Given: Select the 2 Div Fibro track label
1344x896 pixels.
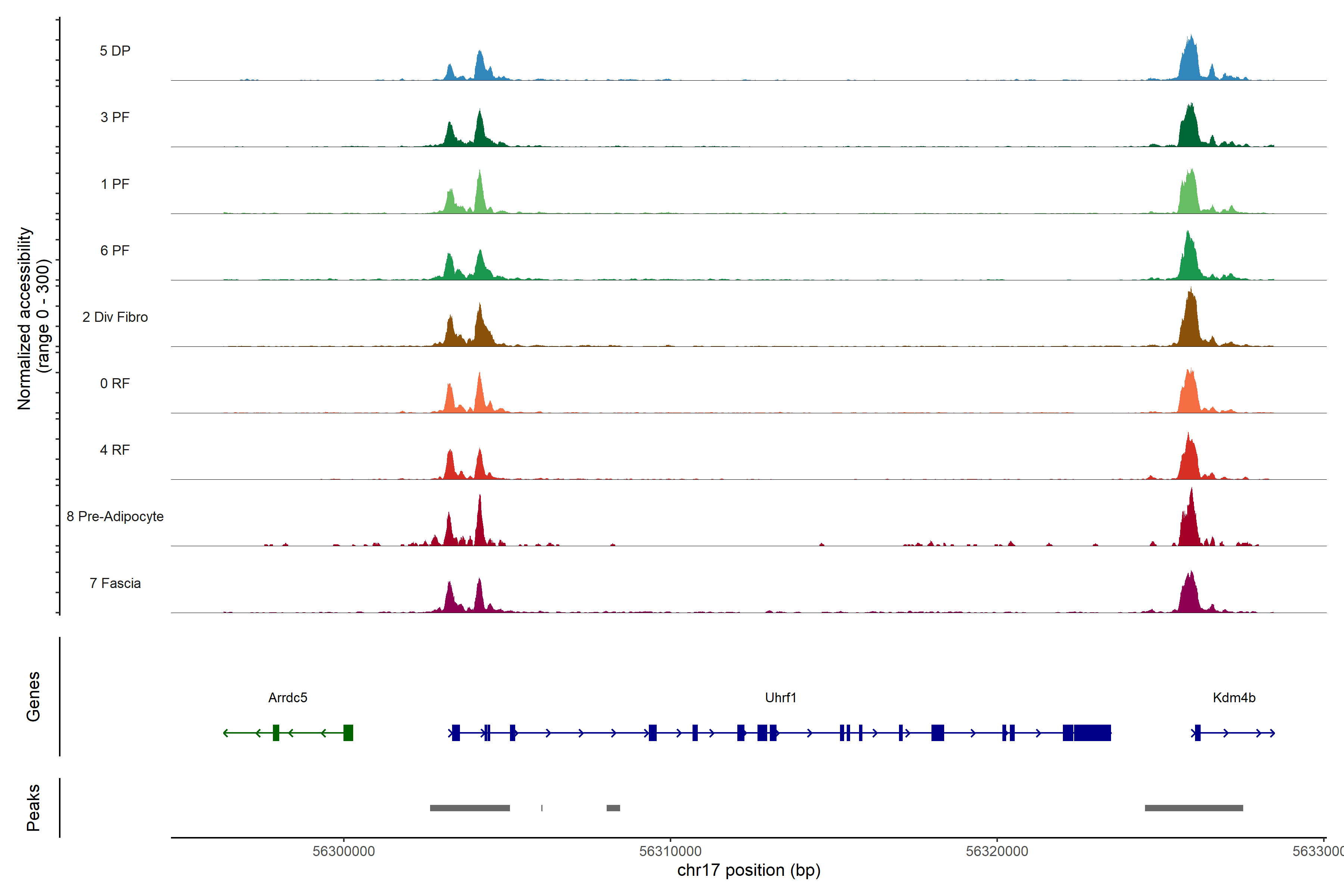Looking at the screenshot, I should tap(115, 317).
